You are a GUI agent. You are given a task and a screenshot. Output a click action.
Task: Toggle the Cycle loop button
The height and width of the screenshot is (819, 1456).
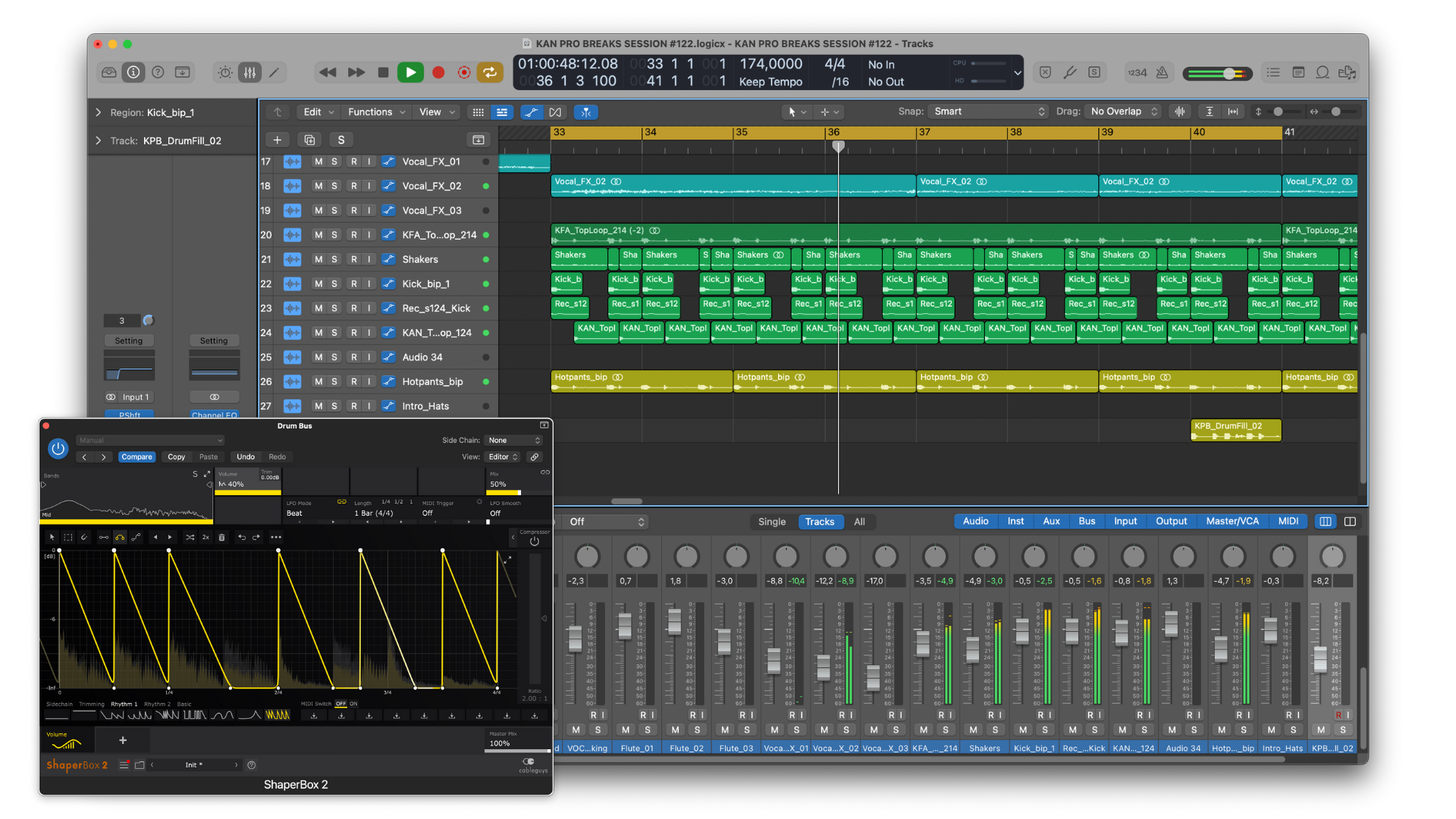(x=490, y=73)
